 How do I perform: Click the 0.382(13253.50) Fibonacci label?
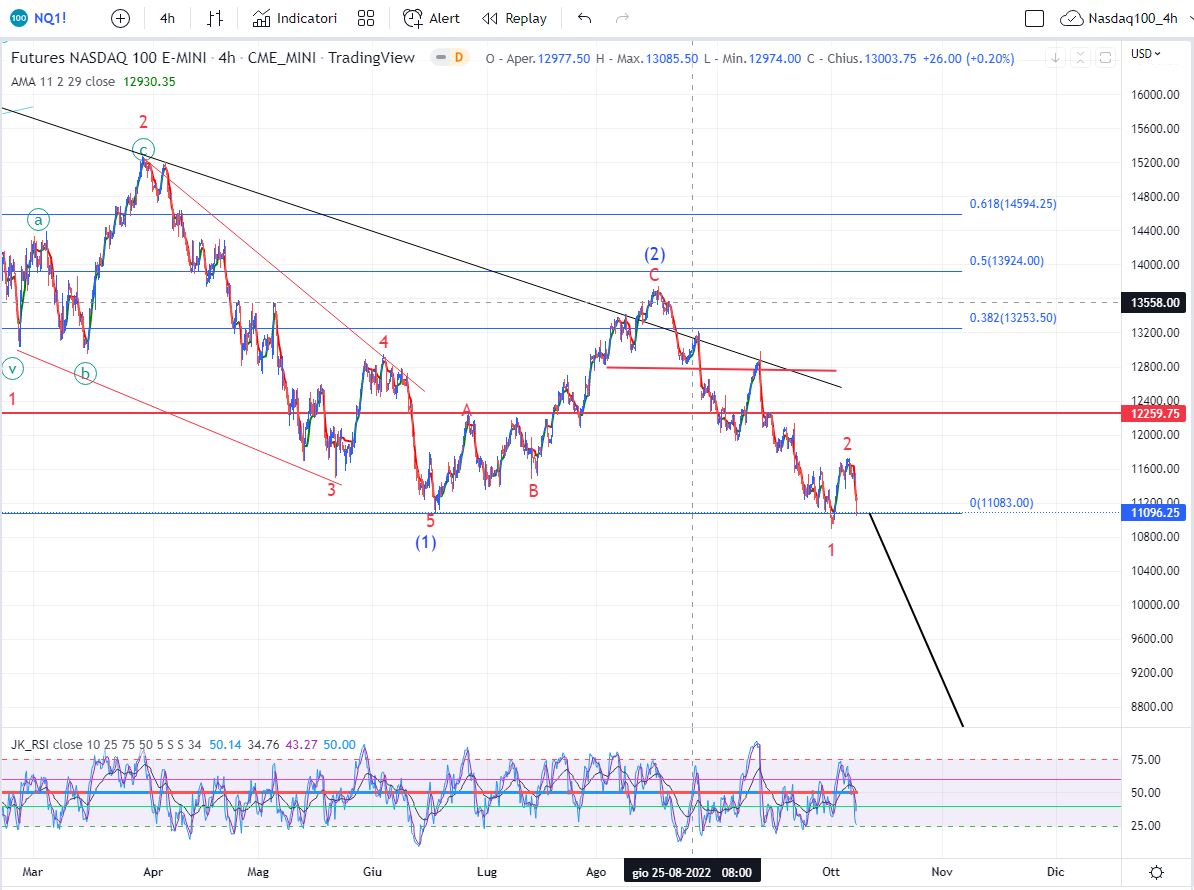pos(1013,317)
